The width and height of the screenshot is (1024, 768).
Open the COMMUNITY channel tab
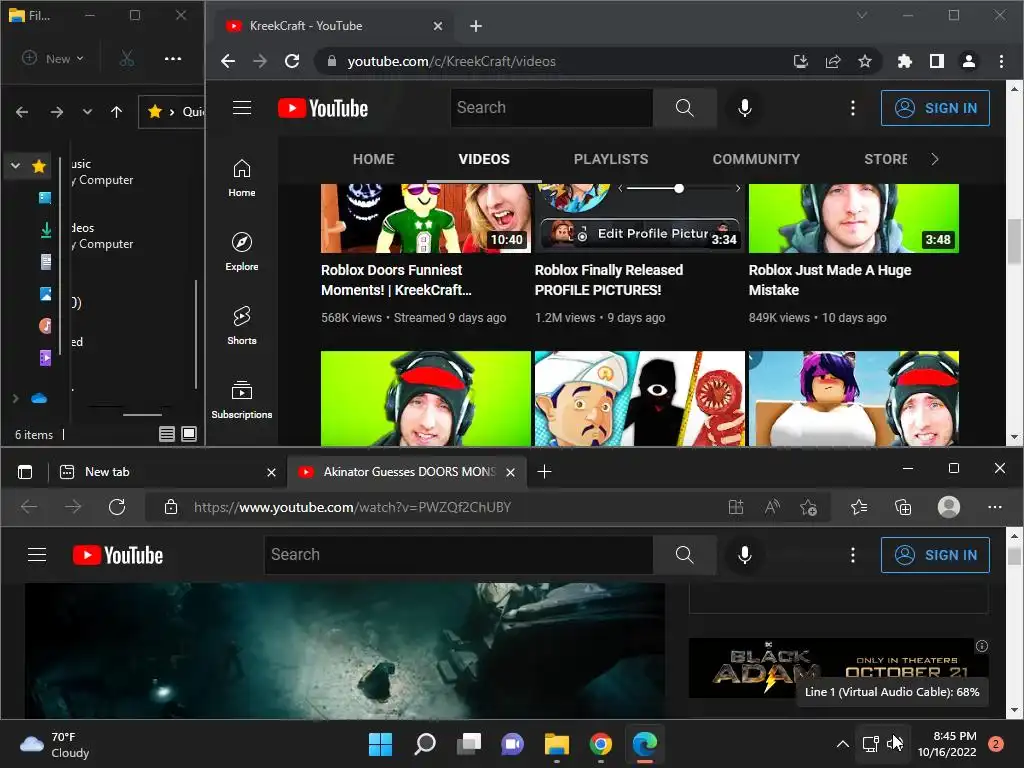[x=756, y=159]
